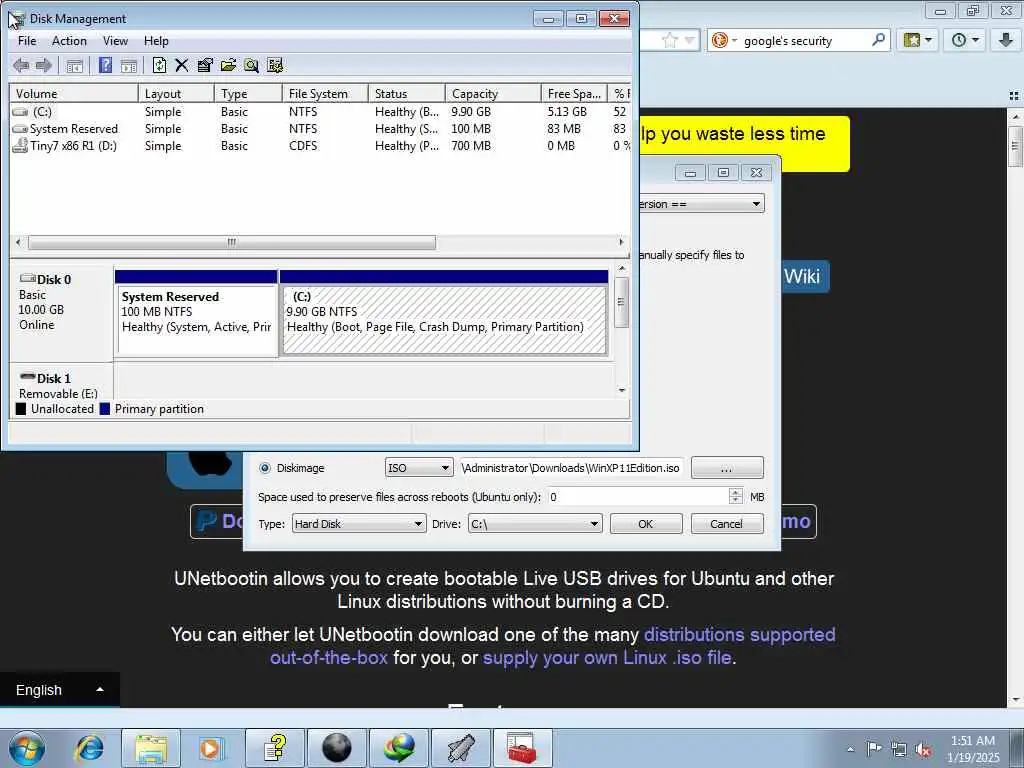Open the Help menu
Screen dimensions: 1024x768
coord(156,40)
